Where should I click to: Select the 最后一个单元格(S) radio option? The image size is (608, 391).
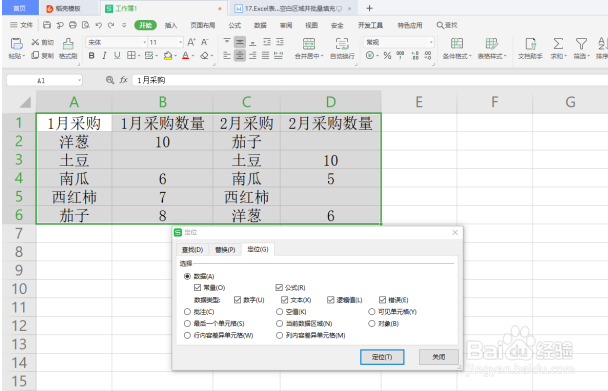(x=187, y=324)
